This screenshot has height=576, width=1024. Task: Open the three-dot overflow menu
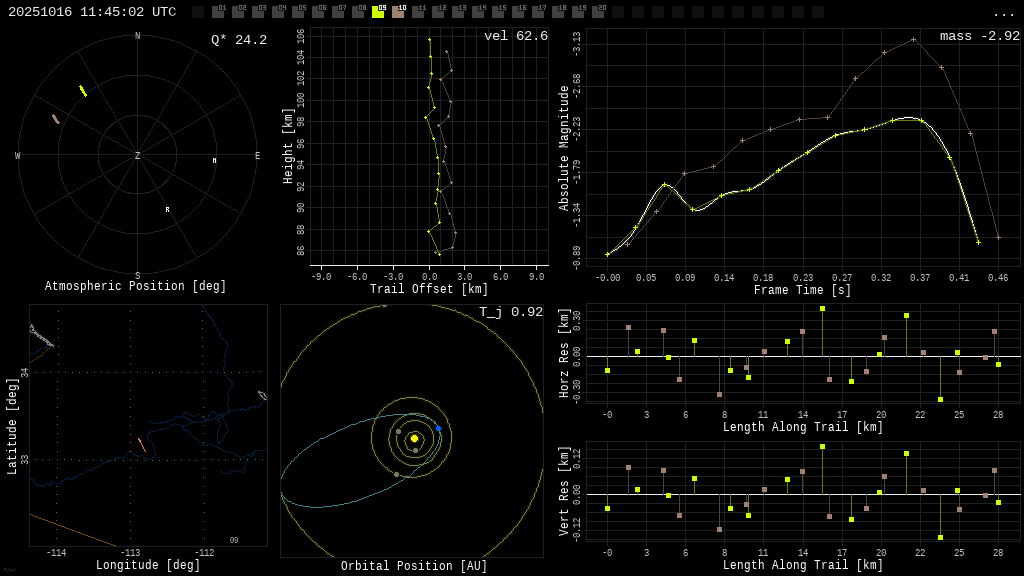(1003, 13)
